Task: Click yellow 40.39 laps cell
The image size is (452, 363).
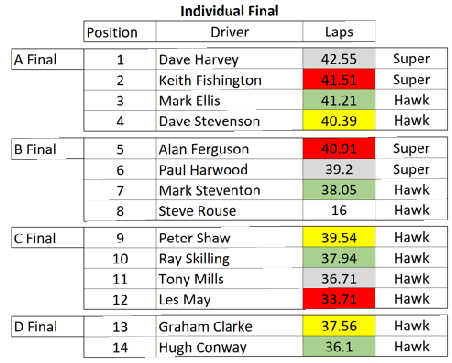Action: 339,120
